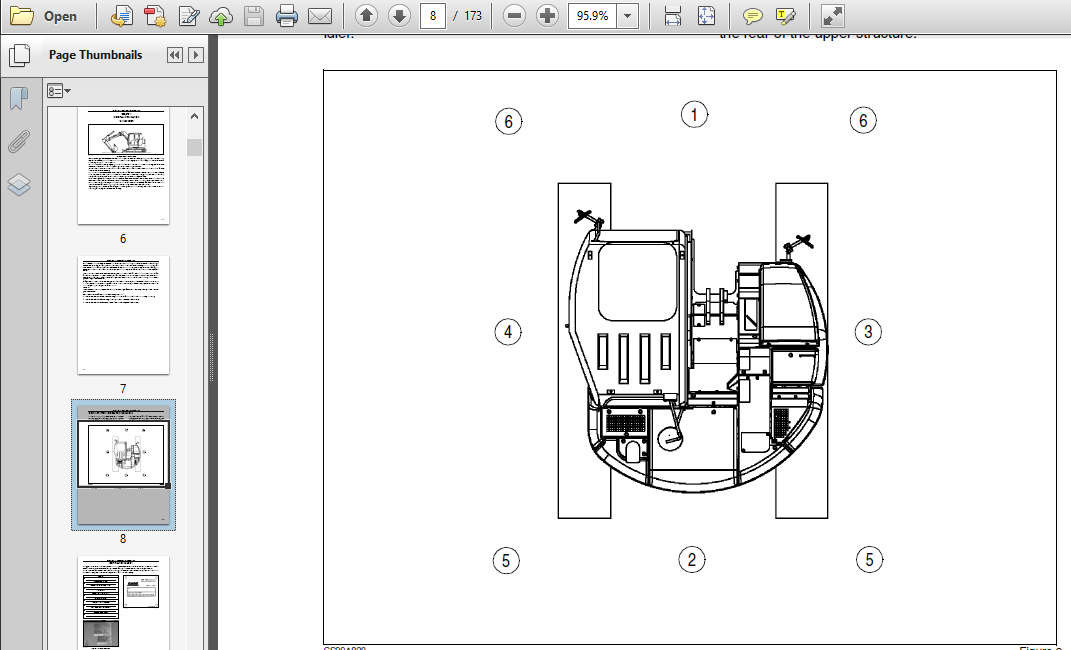This screenshot has width=1071, height=650.
Task: Open the zoom level dropdown arrow
Action: (628, 16)
